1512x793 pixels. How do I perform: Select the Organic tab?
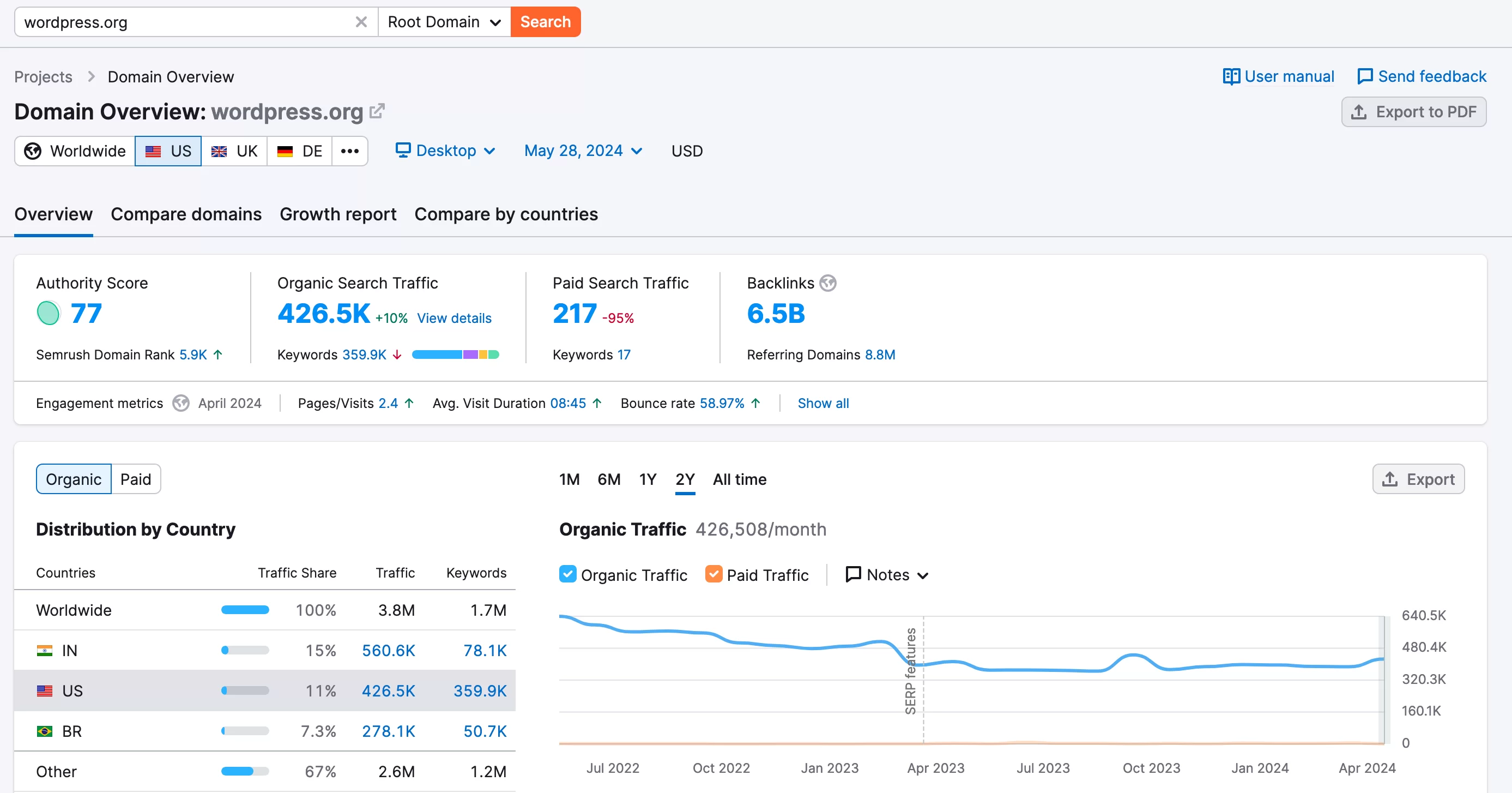pyautogui.click(x=72, y=478)
